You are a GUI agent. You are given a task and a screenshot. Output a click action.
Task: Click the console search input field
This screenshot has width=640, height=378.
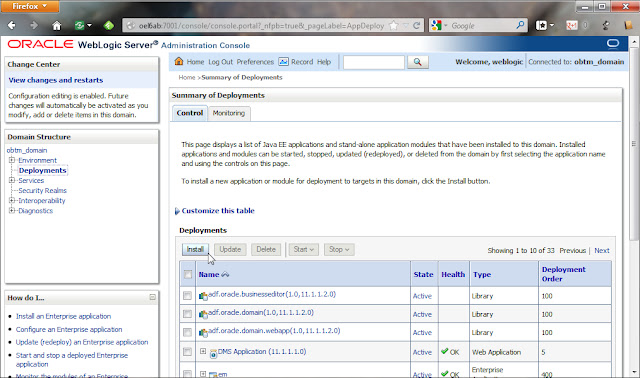374,62
